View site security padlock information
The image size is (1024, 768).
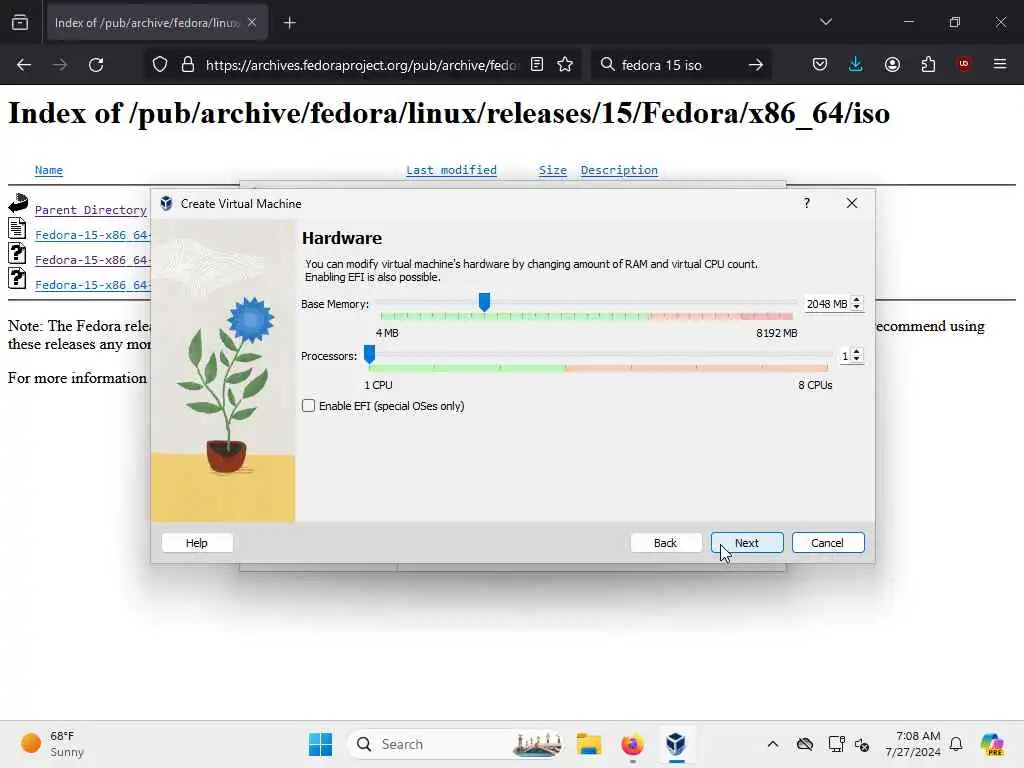[188, 65]
